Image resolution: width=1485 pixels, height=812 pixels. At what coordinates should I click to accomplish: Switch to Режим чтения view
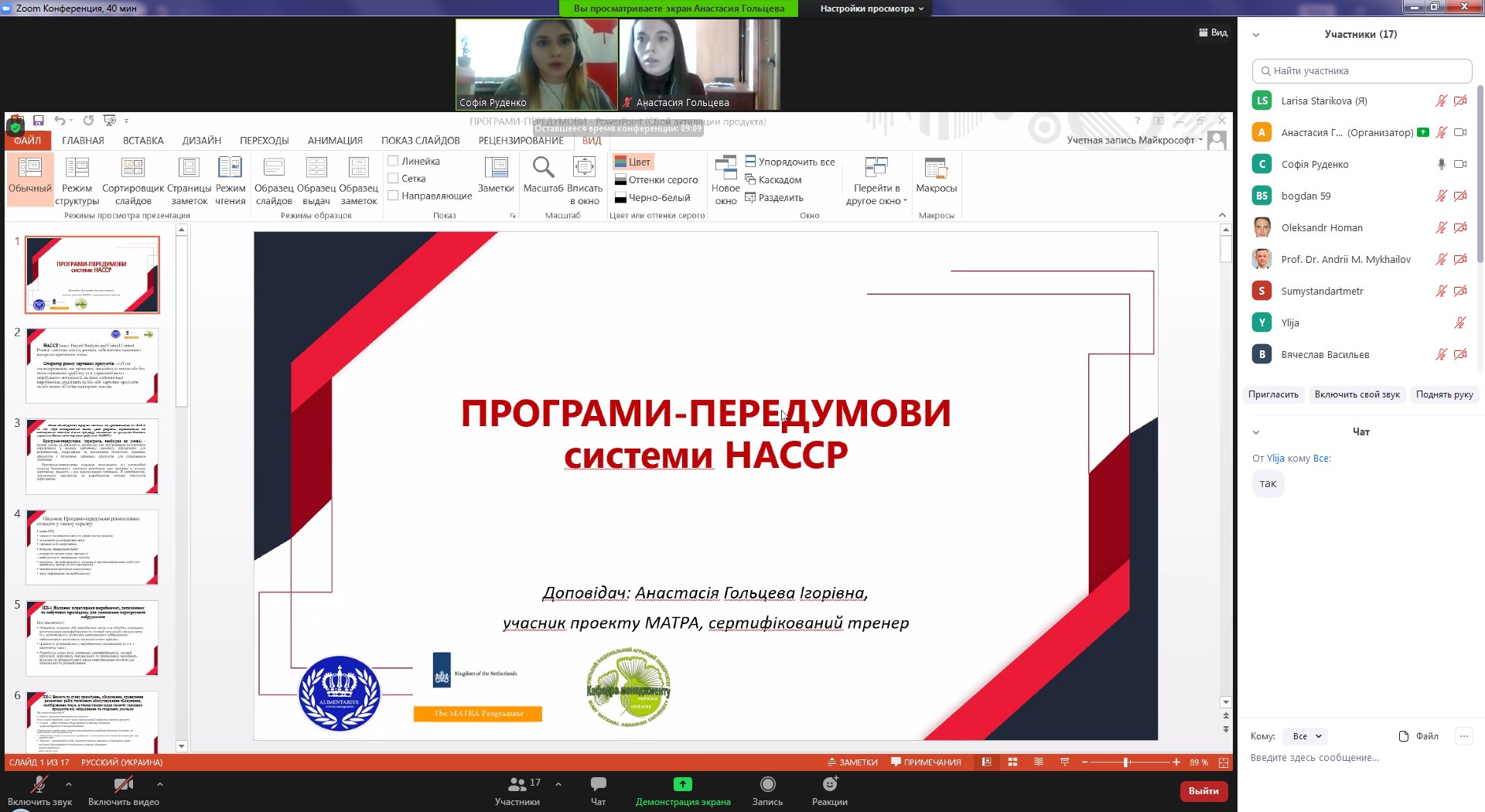tap(230, 180)
